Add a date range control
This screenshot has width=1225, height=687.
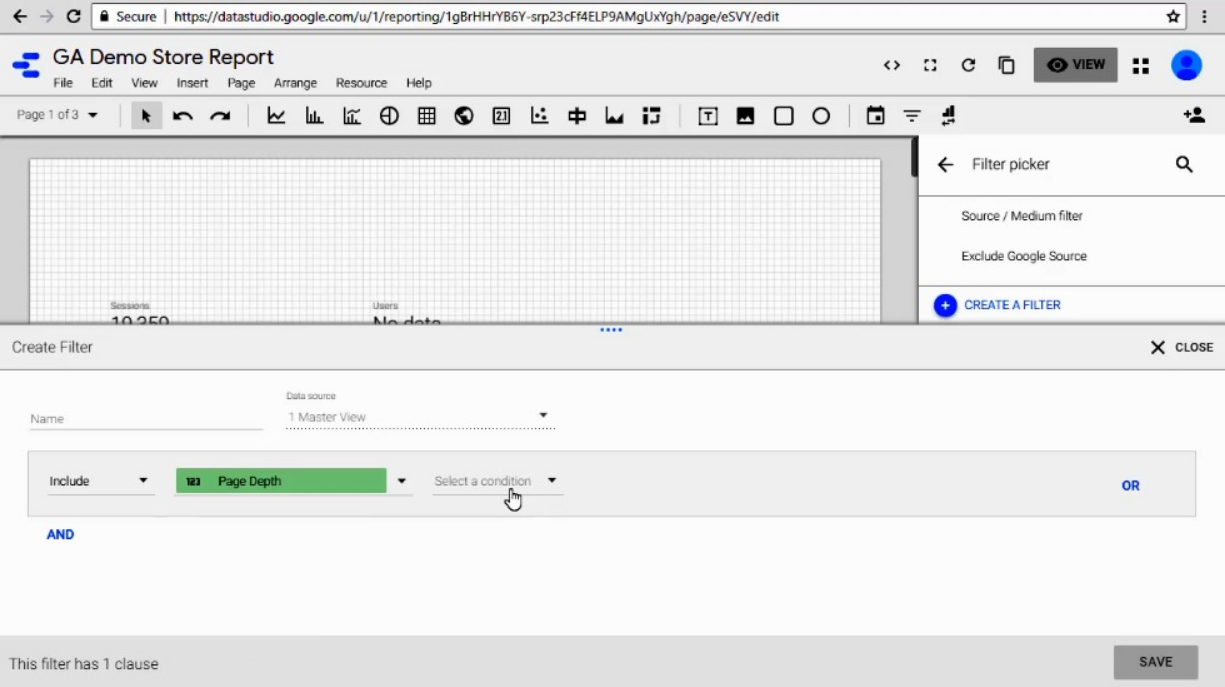point(874,115)
